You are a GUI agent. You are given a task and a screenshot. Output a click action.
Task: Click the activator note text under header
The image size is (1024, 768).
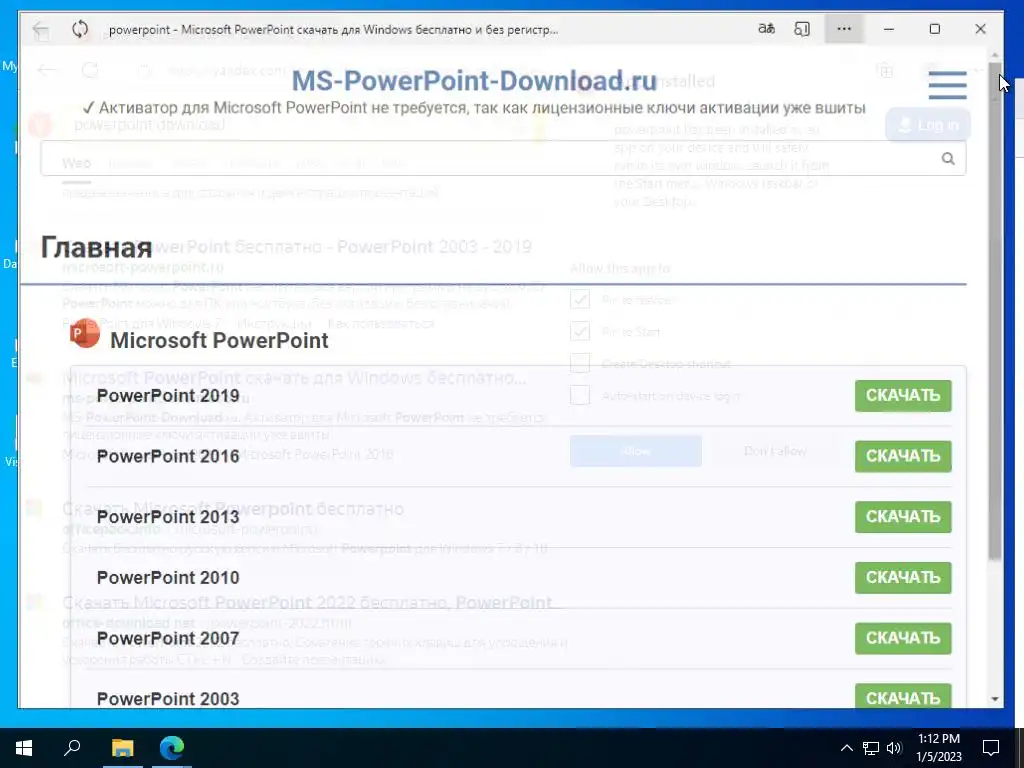474,108
